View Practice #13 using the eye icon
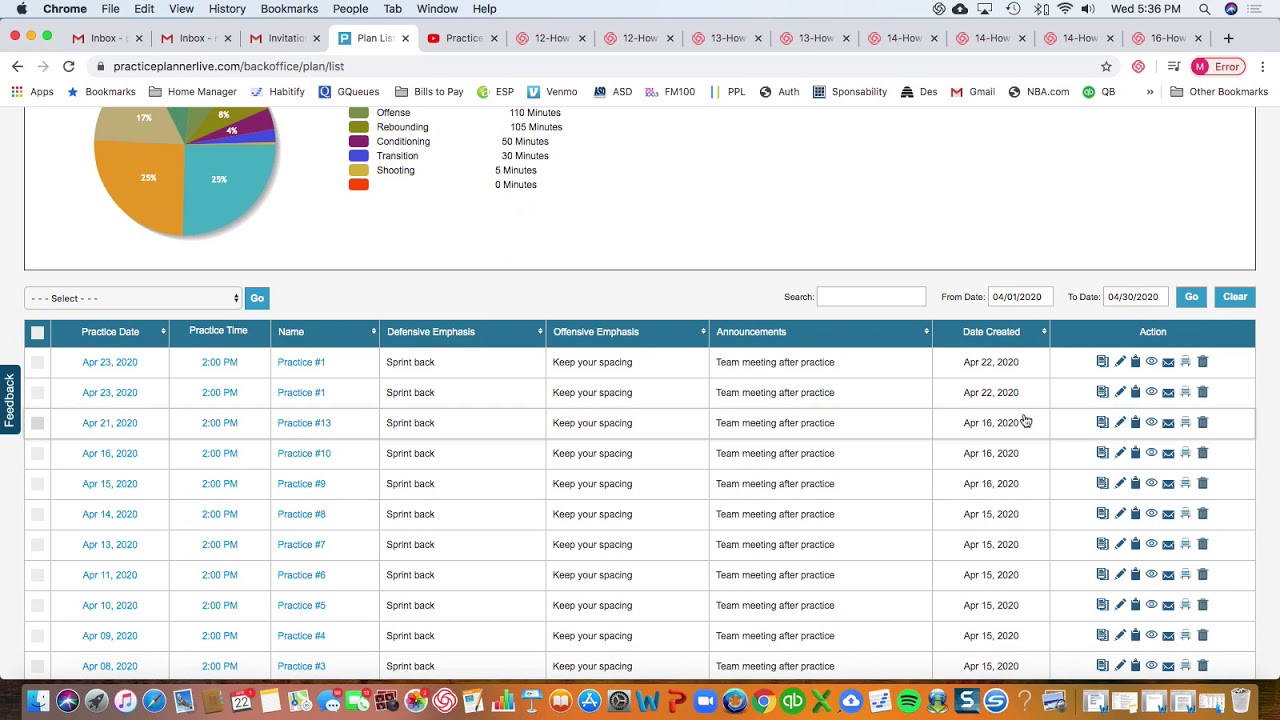Viewport: 1280px width, 720px height. pos(1151,422)
